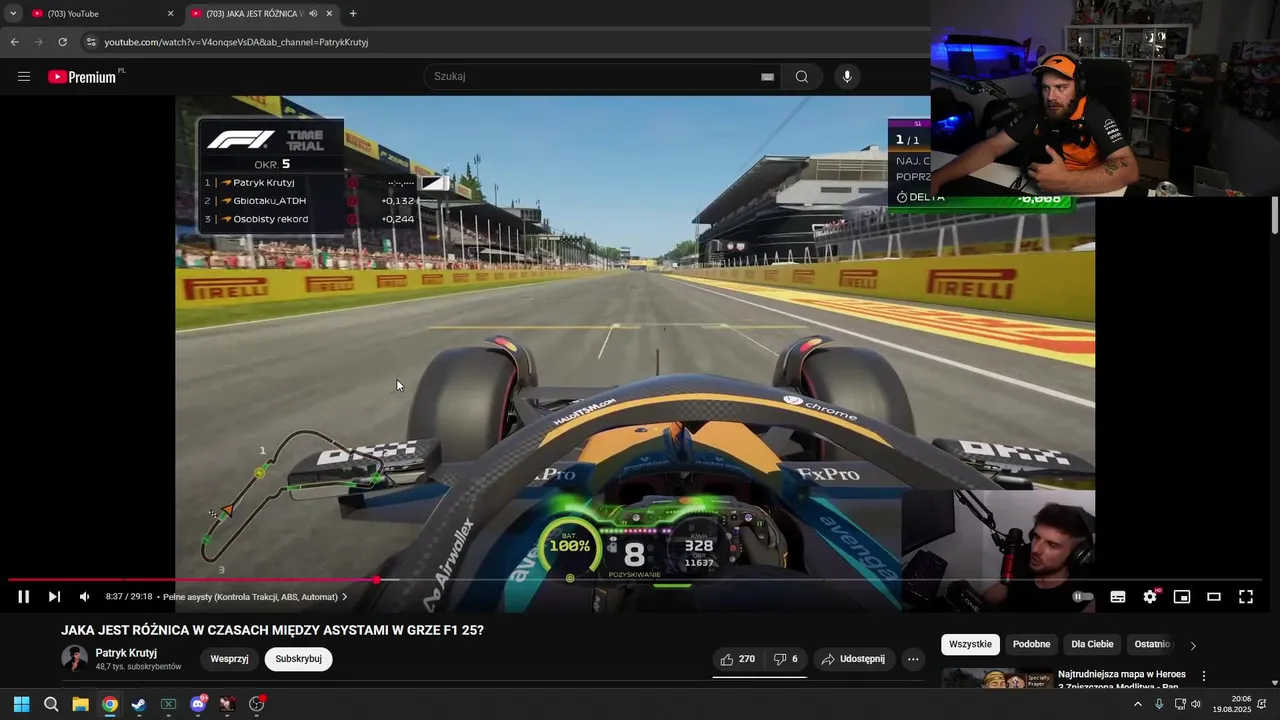Screen dimensions: 1280x720
Task: Expand chapter Pełne asysty chevron
Action: (x=345, y=597)
